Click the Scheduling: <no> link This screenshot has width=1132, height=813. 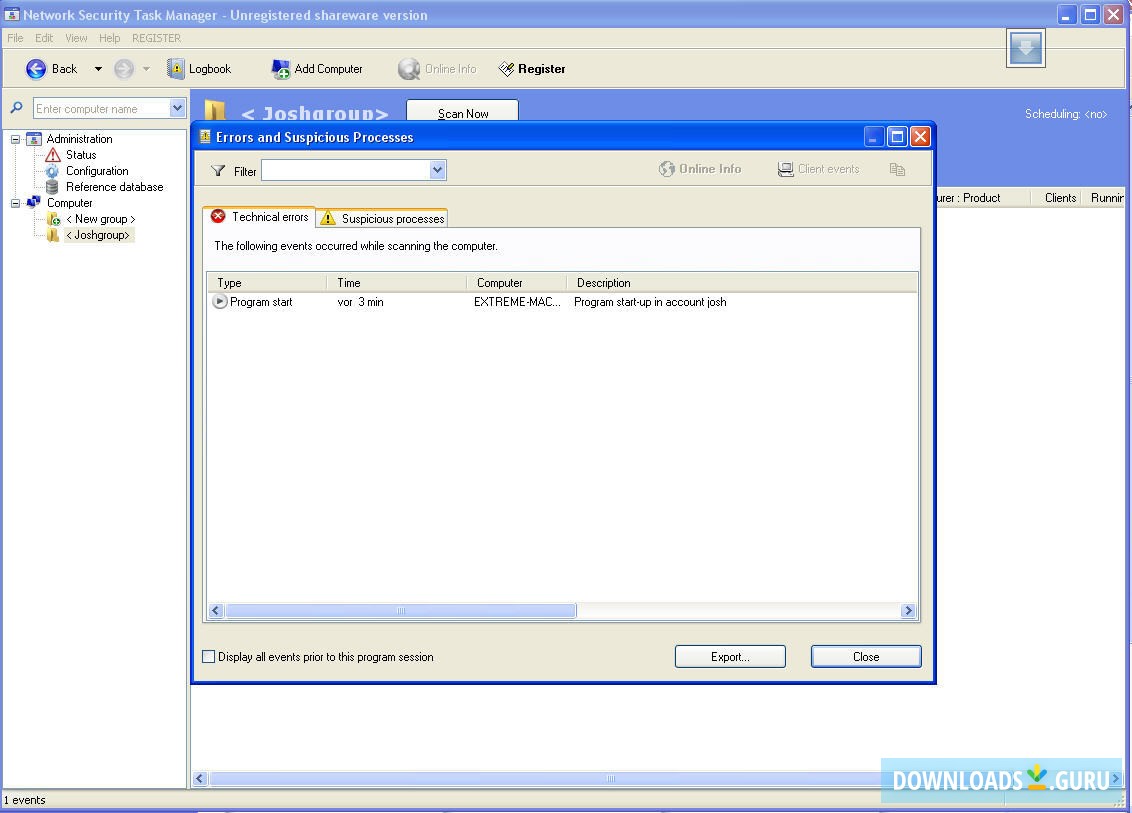(1066, 114)
